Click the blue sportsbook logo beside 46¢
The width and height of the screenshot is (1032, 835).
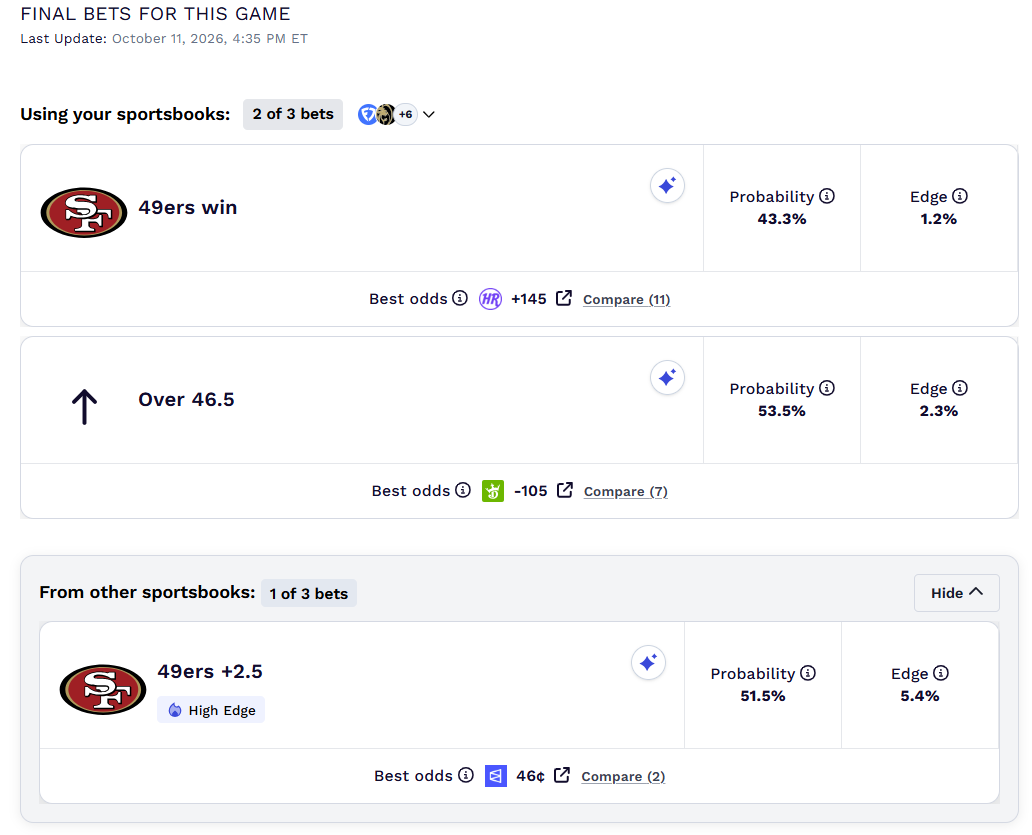496,776
